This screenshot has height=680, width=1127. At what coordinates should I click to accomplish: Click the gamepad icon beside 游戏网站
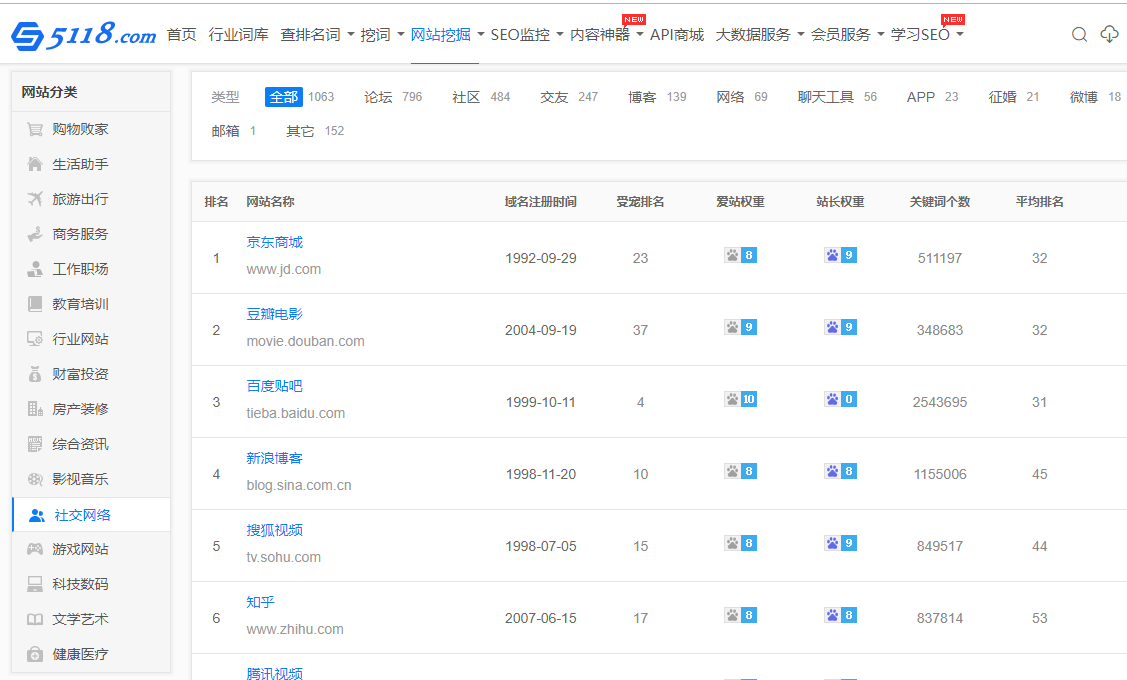[34, 549]
